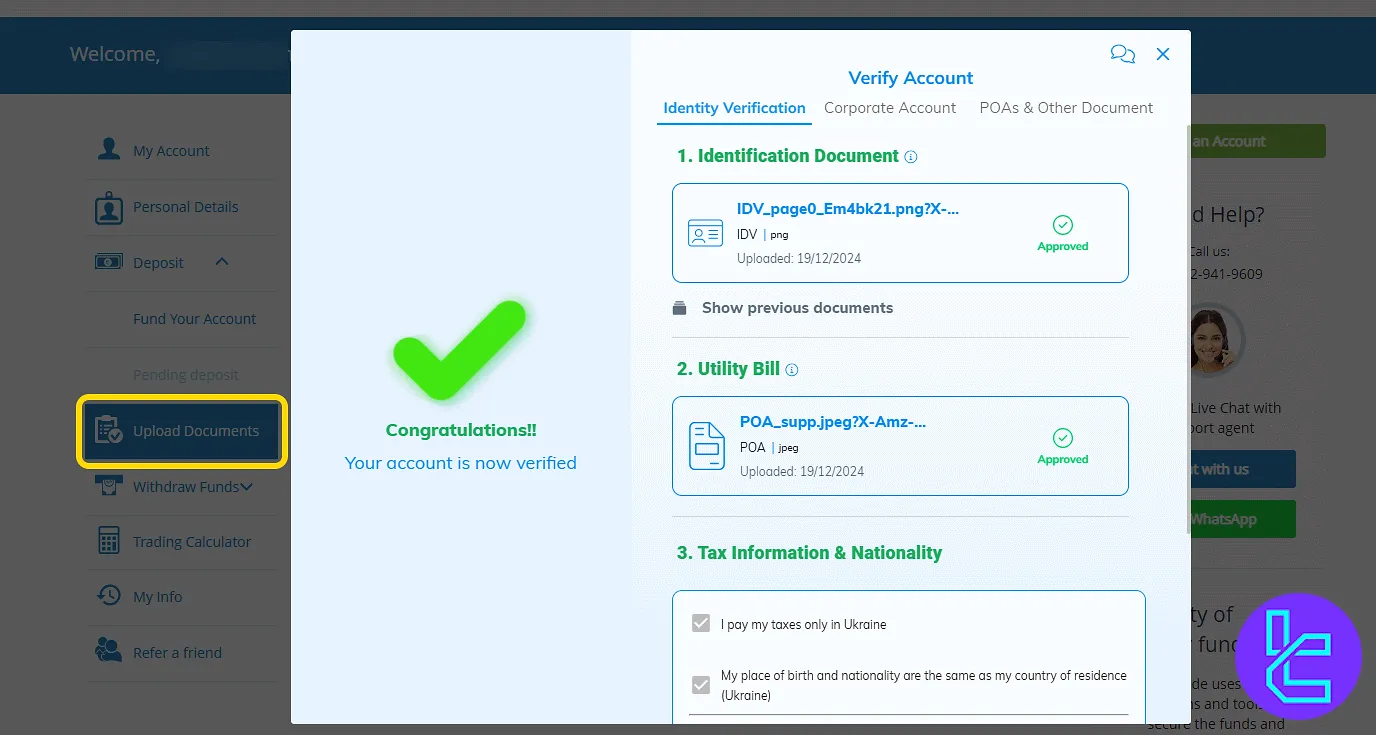The image size is (1376, 735).
Task: Expand the Withdraw Funds dropdown
Action: coord(246,487)
